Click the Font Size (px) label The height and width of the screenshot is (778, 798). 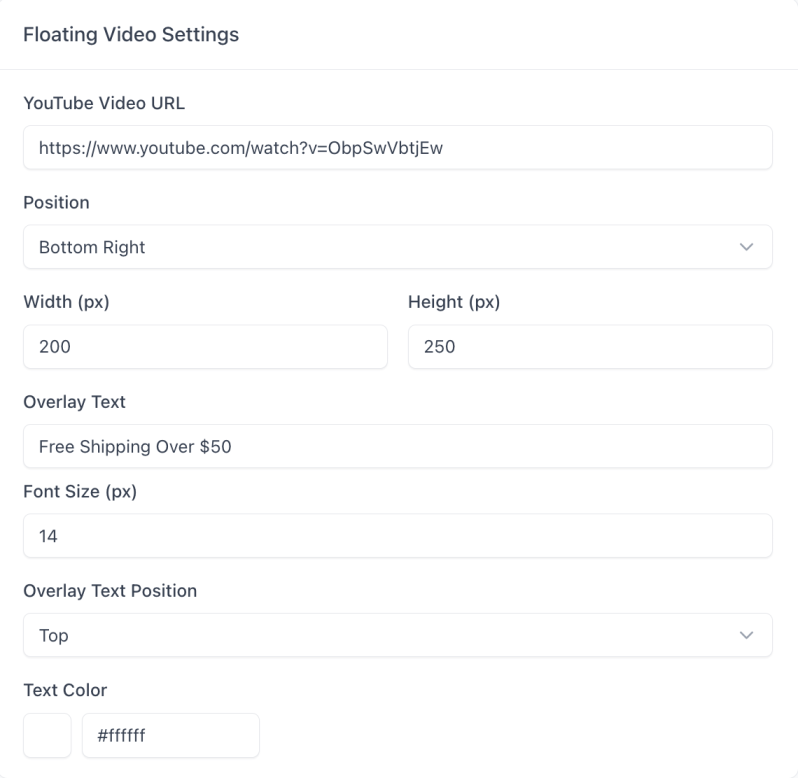(x=80, y=492)
